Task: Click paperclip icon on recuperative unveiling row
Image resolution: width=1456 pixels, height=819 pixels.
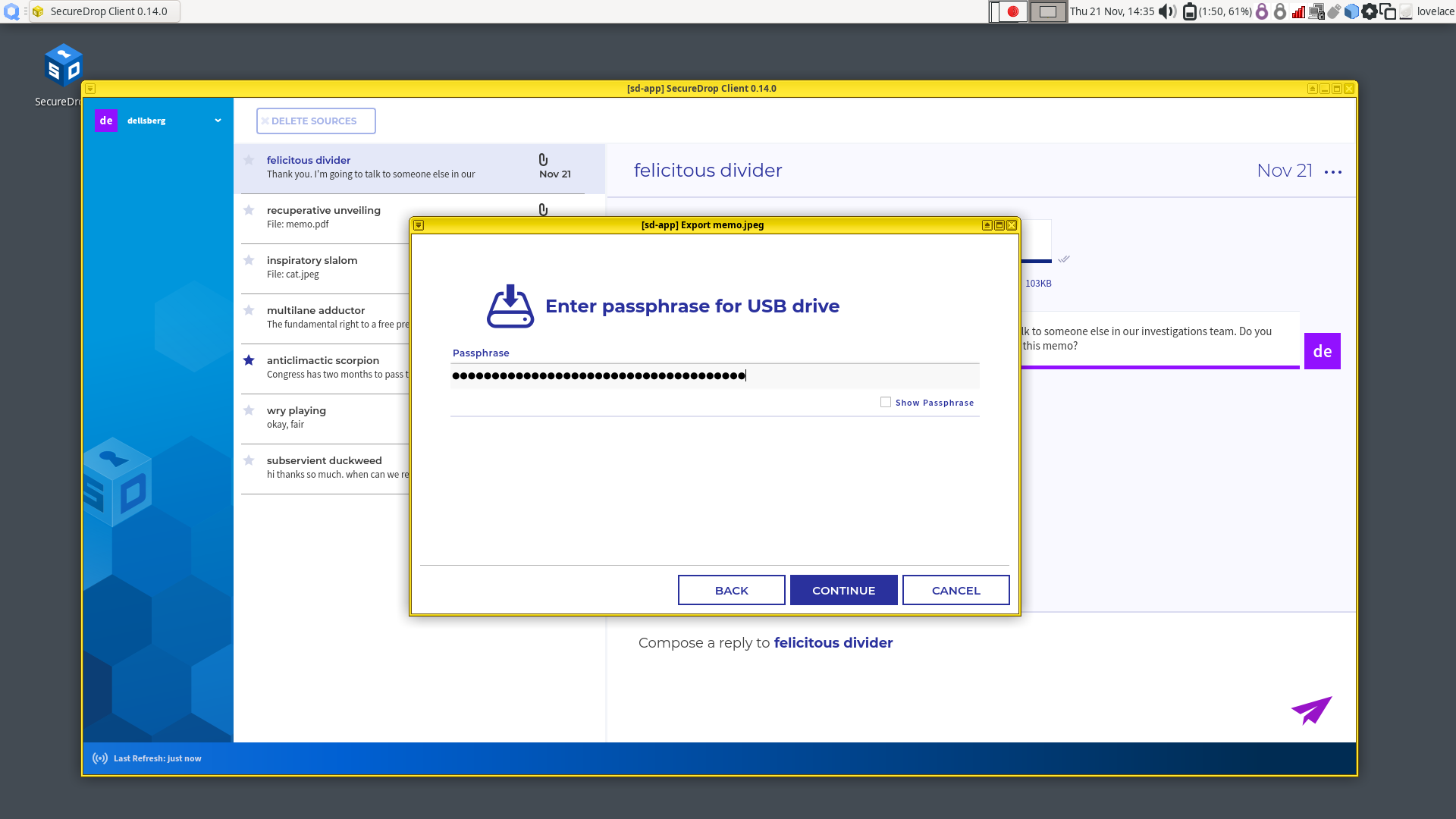Action: click(543, 209)
